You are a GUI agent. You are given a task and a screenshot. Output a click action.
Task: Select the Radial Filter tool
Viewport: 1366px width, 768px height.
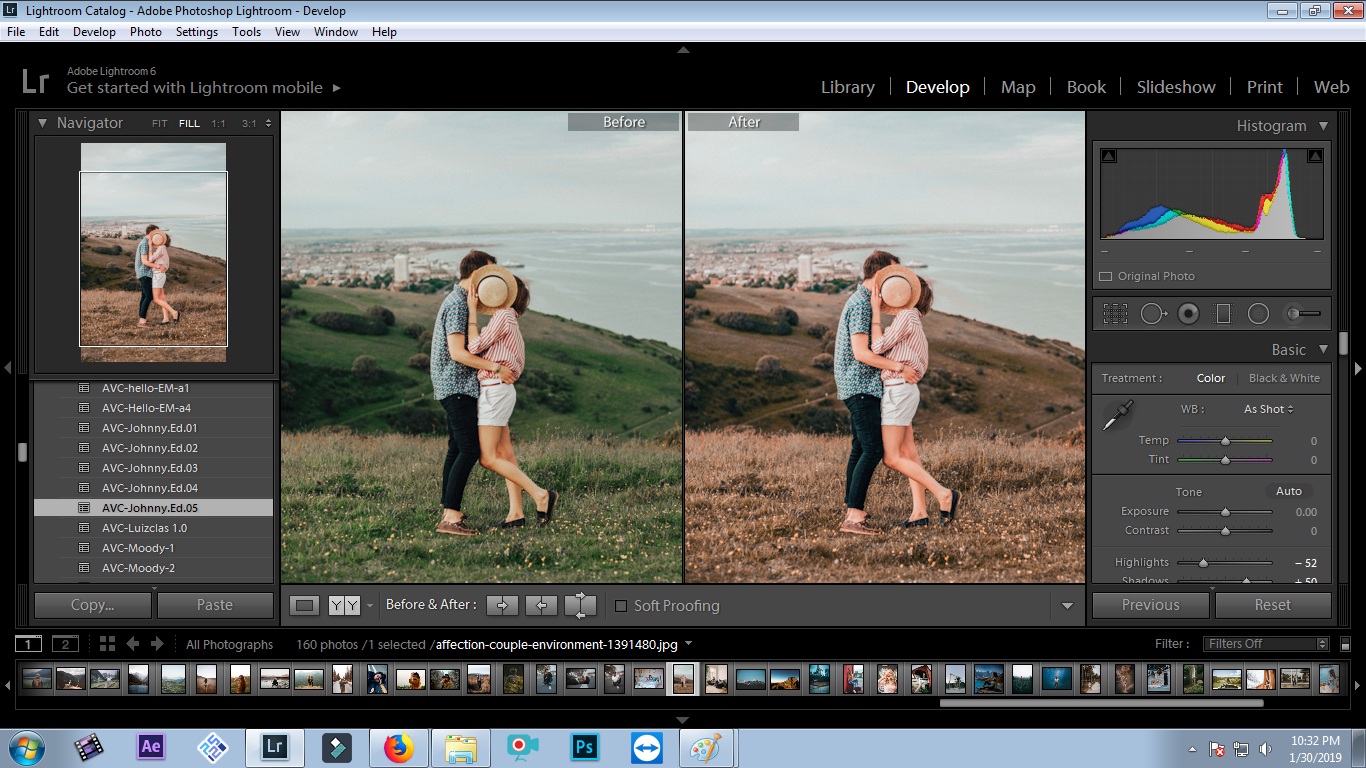(x=1258, y=314)
